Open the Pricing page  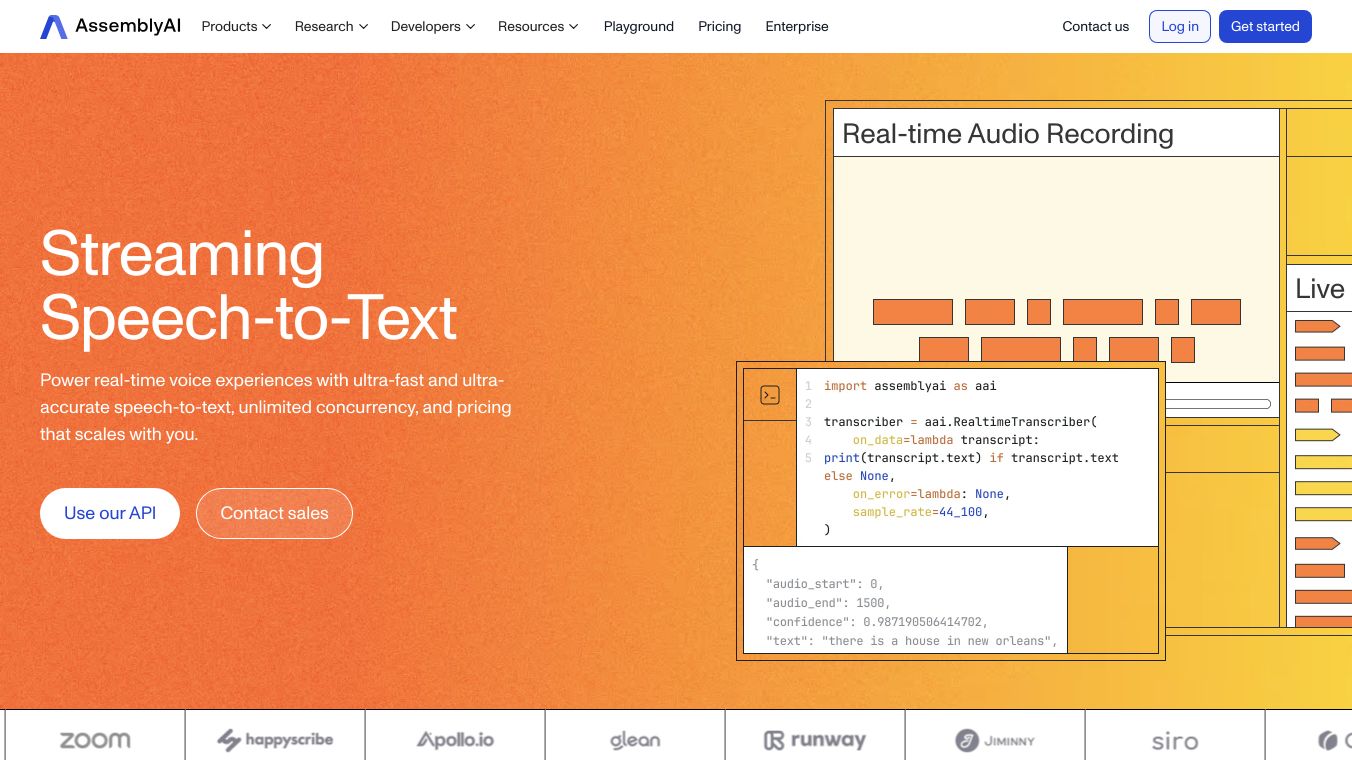pos(720,26)
